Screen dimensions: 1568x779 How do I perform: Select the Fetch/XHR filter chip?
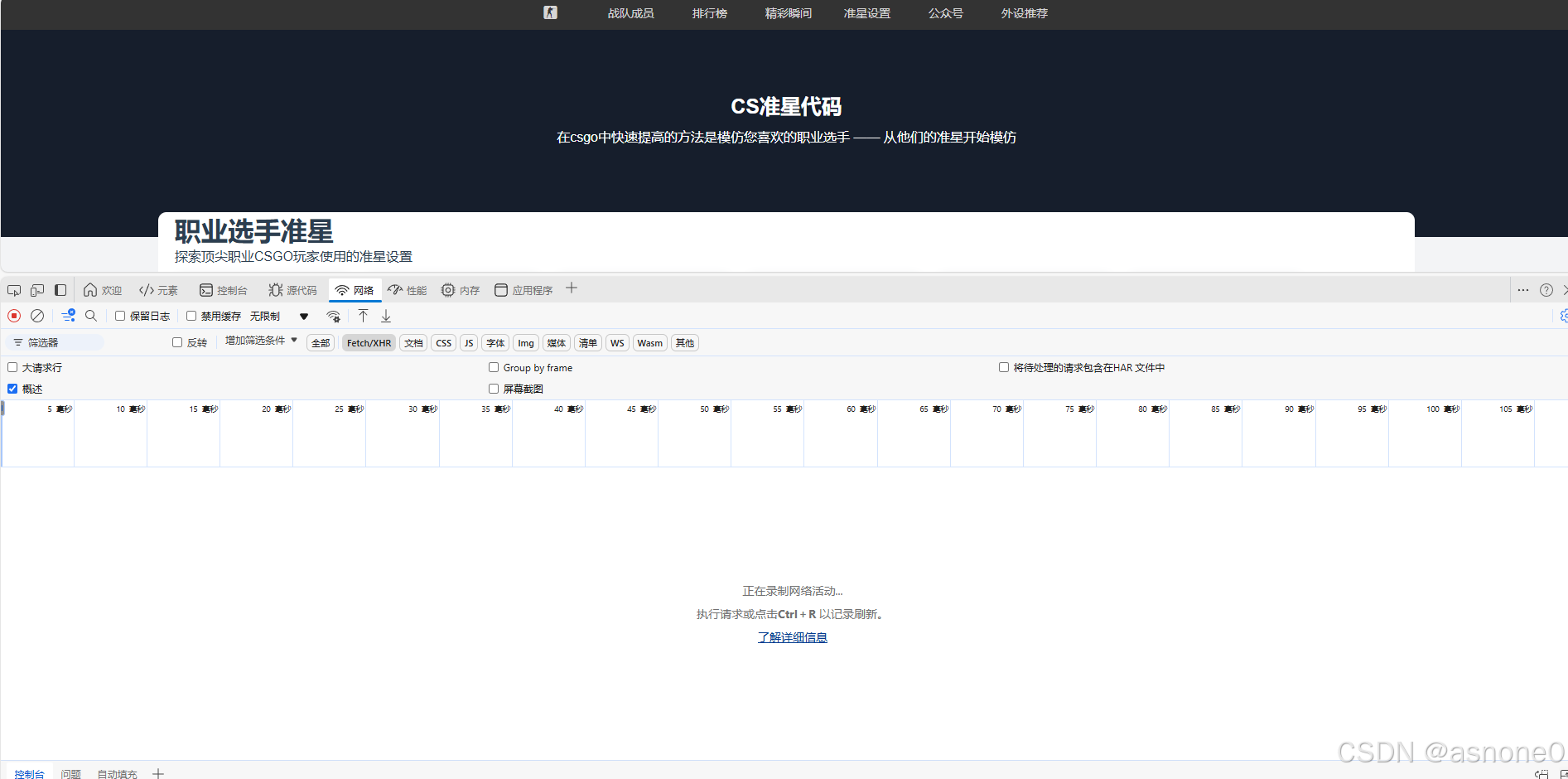[369, 343]
